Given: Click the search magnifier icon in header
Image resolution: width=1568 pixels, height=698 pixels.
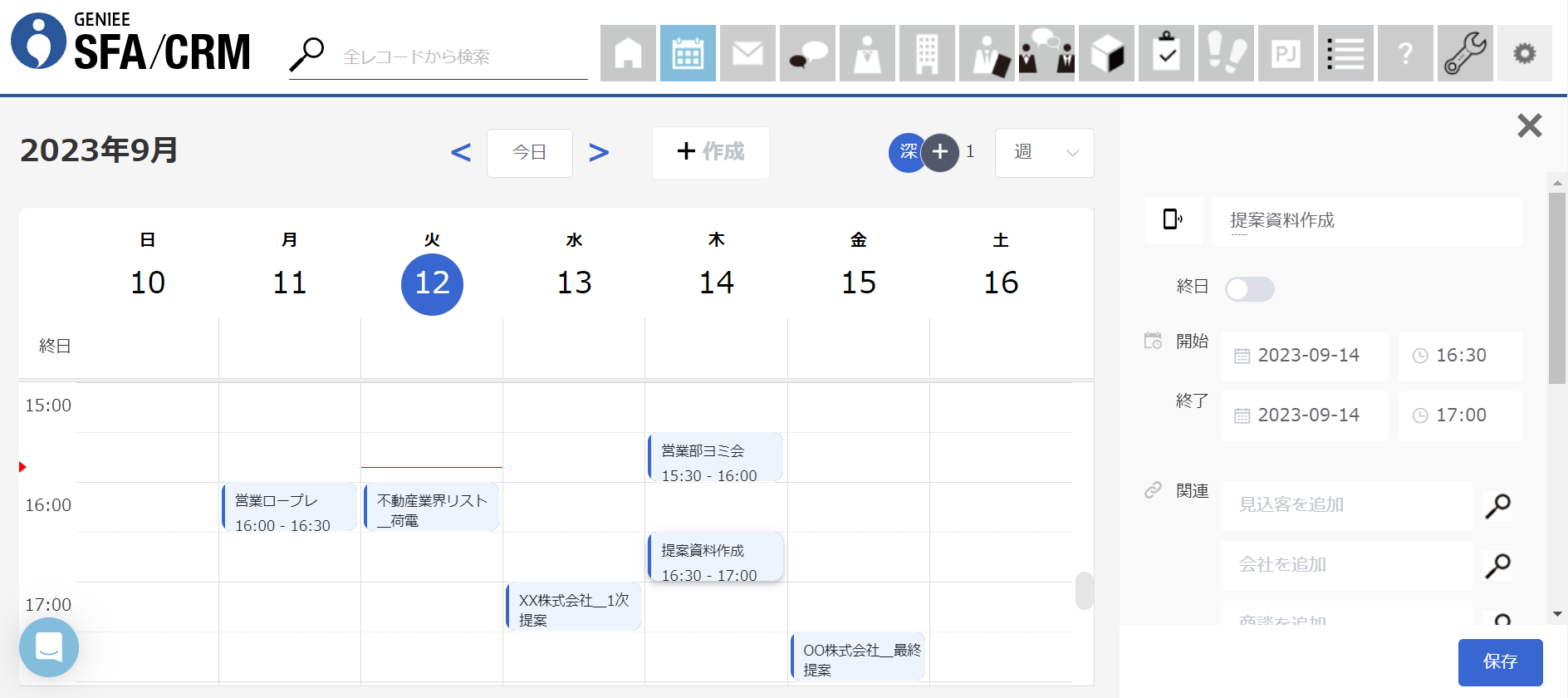Looking at the screenshot, I should [x=307, y=55].
